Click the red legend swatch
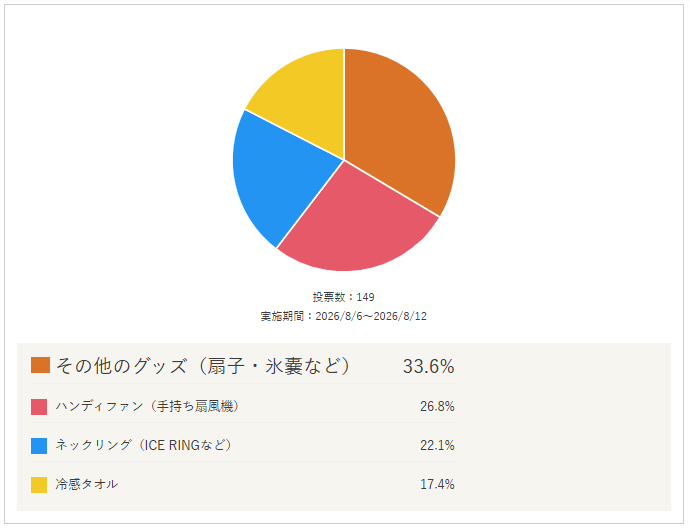The image size is (690, 531). coord(39,406)
